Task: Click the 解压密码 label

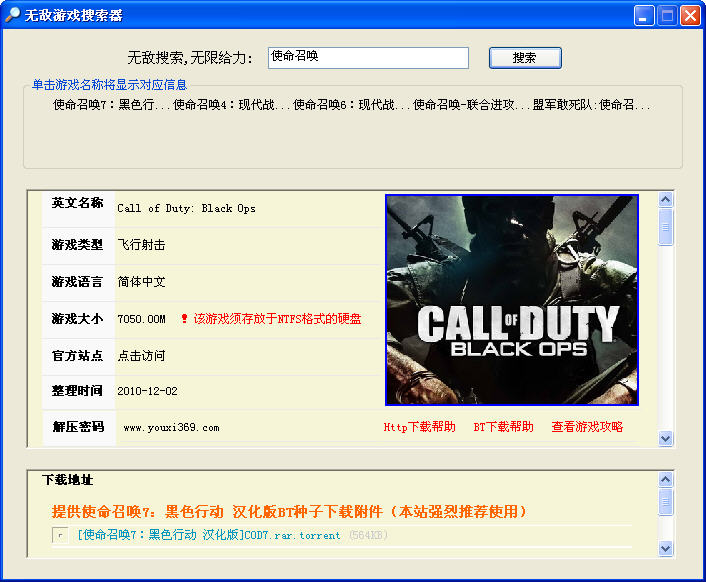Action: [x=78, y=427]
